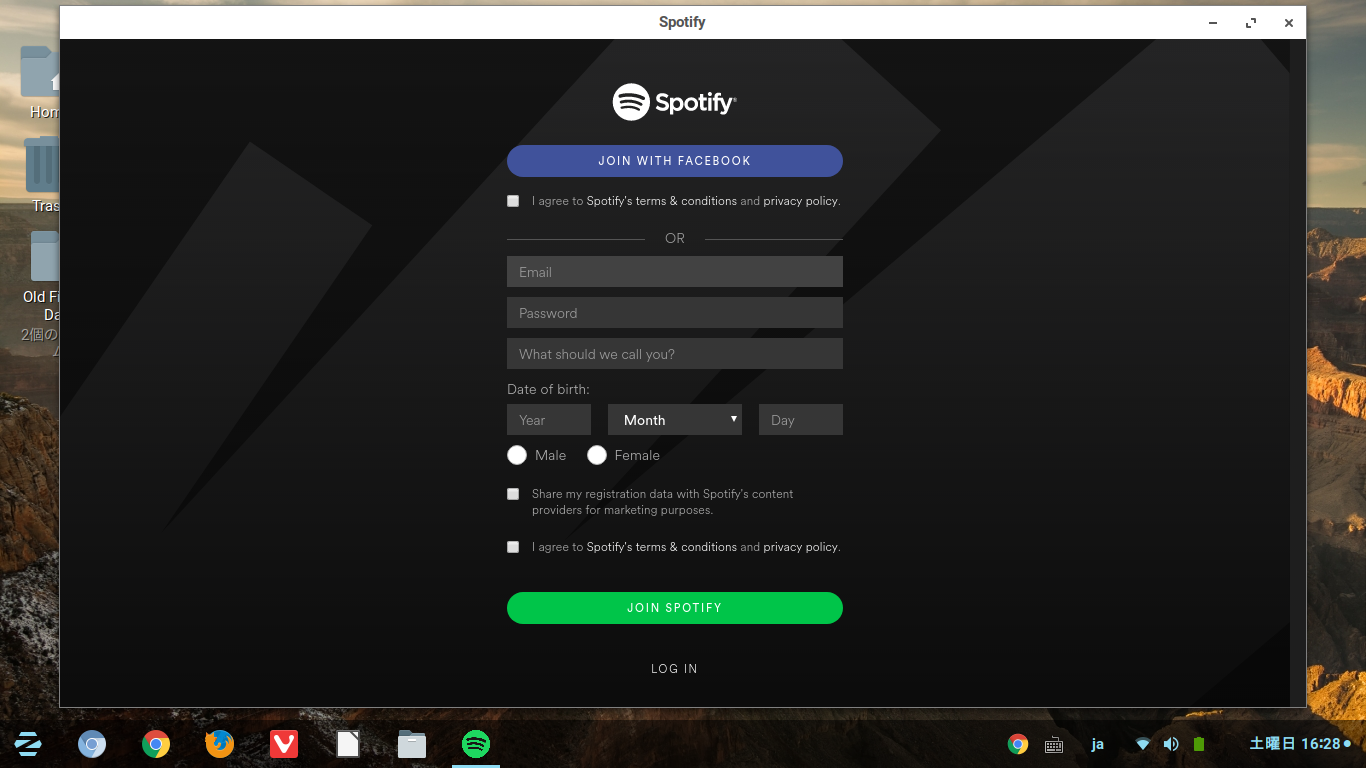Open the ja input language menu
1366x768 pixels.
coord(1097,744)
